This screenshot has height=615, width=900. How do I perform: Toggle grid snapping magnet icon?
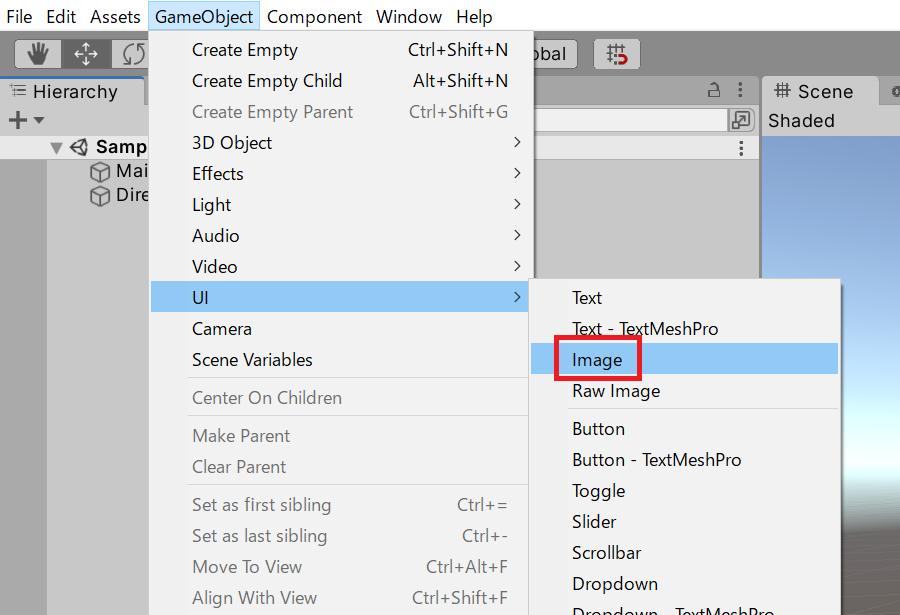coord(617,54)
